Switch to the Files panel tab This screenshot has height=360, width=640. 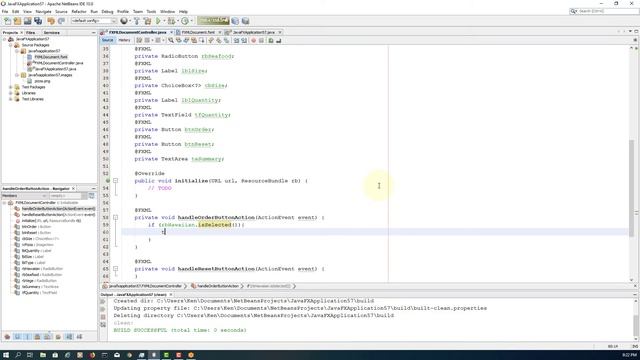[x=31, y=32]
